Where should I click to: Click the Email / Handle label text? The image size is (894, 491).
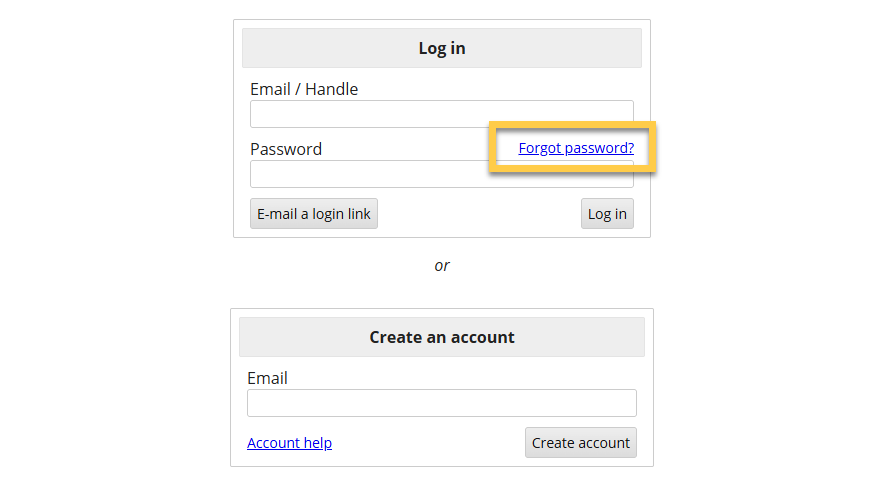click(304, 89)
